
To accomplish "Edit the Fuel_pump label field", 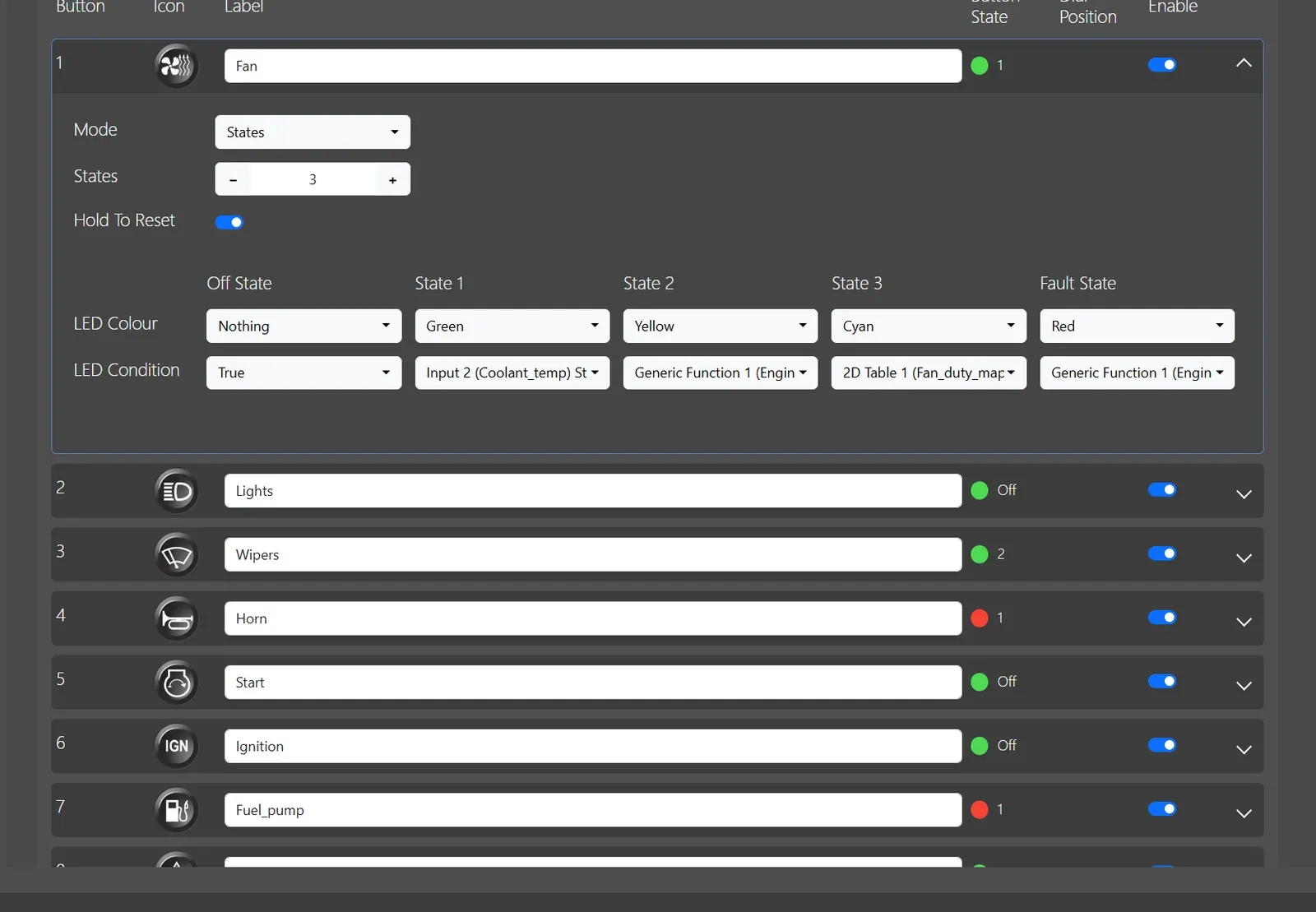I will tap(593, 810).
